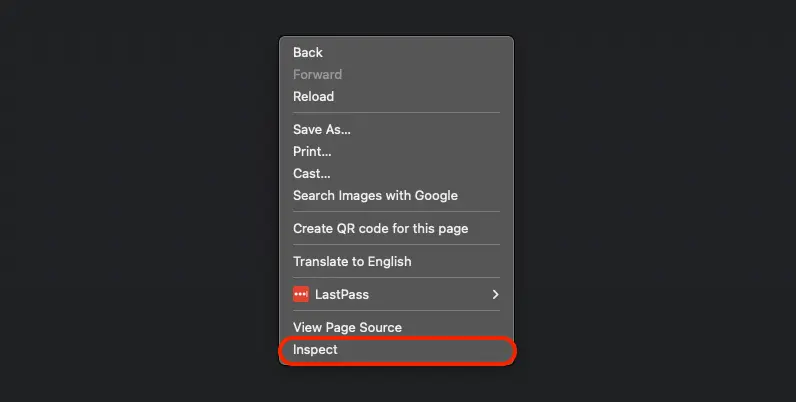Expand the LastPass submenu arrow

(495, 294)
